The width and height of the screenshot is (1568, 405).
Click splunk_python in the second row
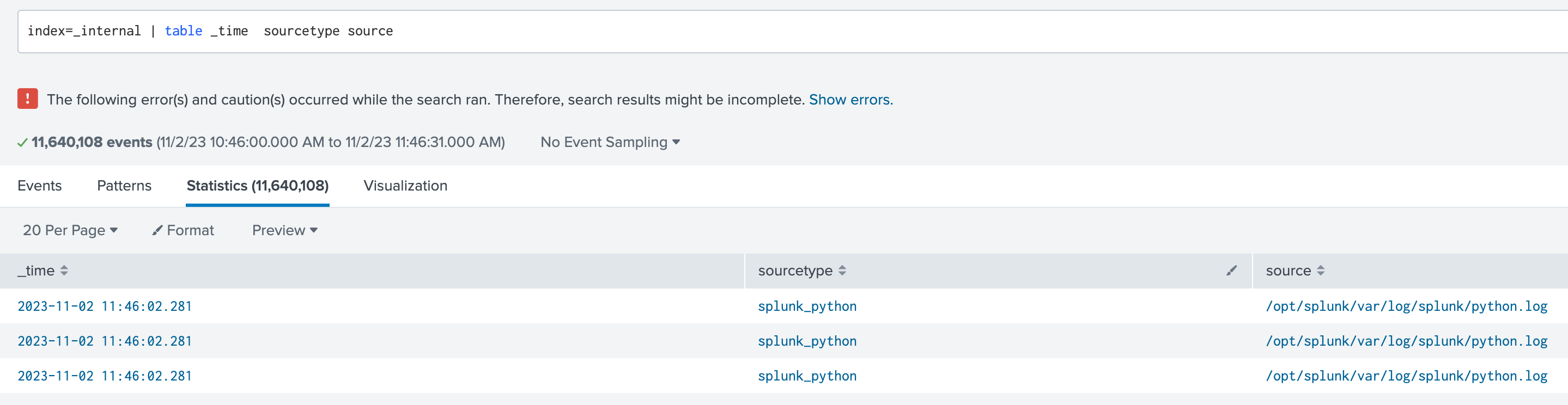pos(806,341)
